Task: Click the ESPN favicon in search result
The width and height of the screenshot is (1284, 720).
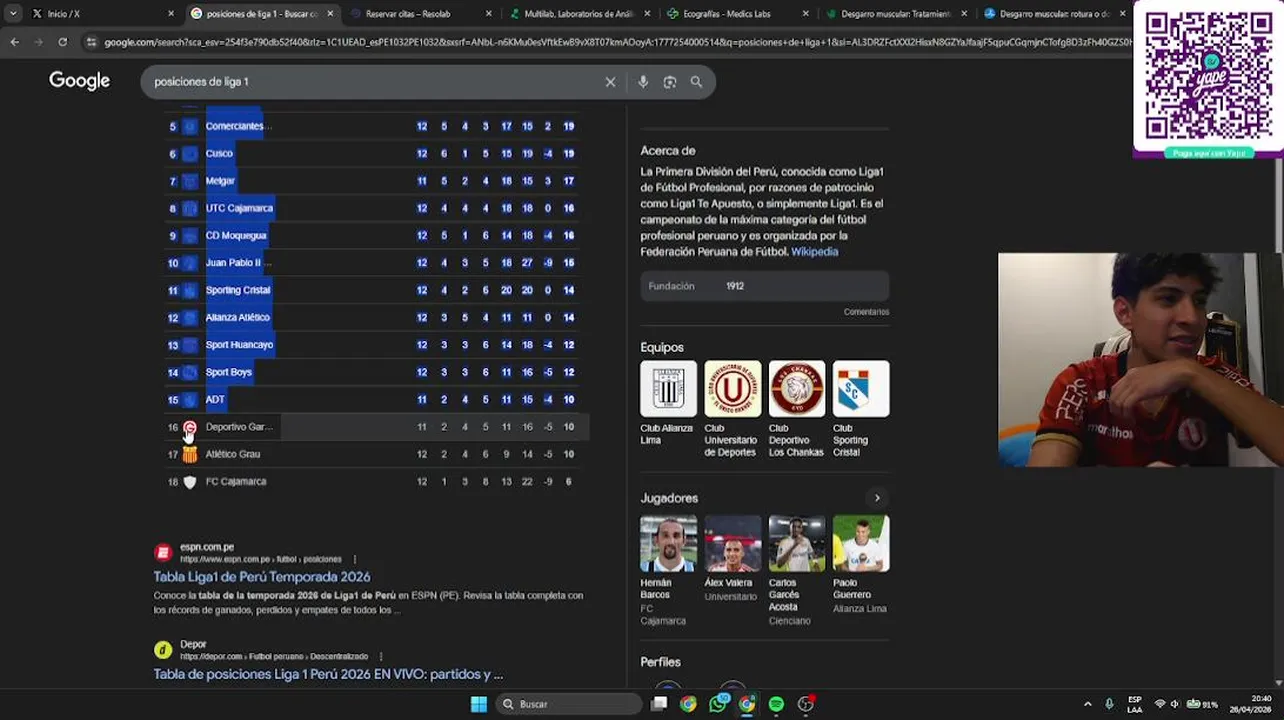Action: click(163, 553)
